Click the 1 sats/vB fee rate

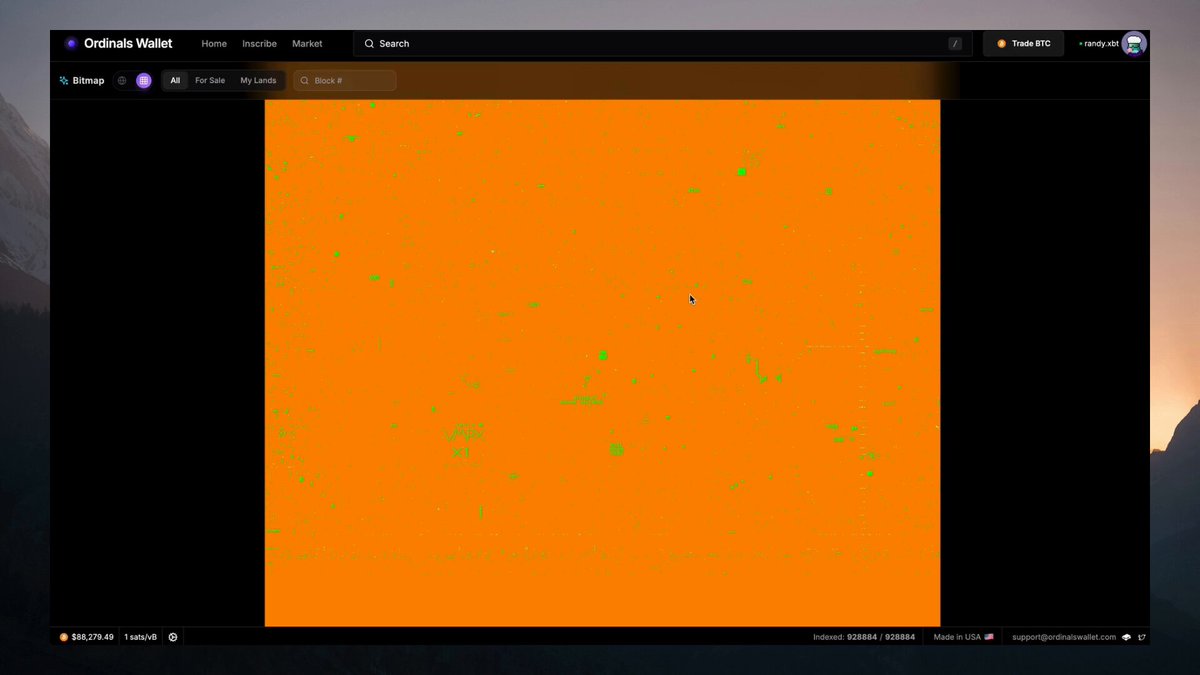click(x=140, y=637)
